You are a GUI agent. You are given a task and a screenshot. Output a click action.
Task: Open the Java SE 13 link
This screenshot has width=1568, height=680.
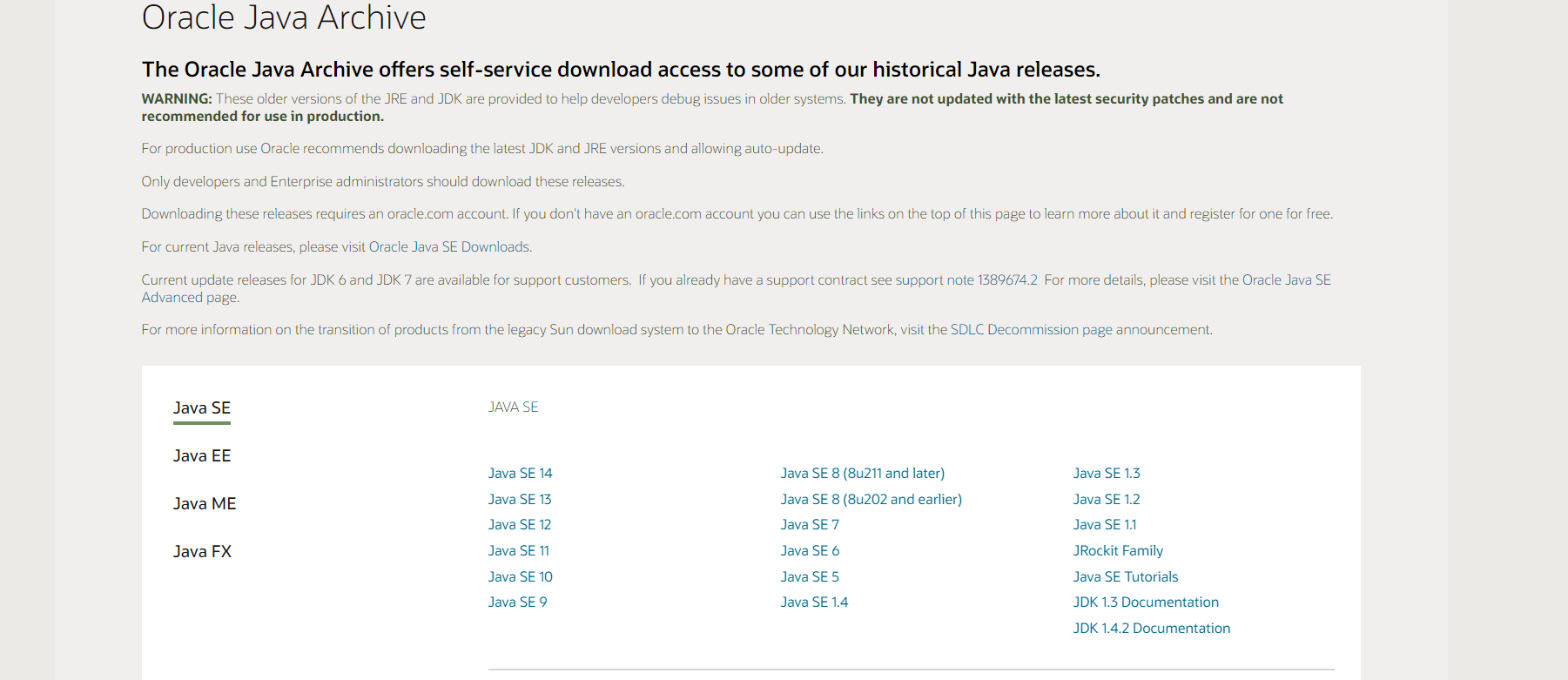point(520,500)
